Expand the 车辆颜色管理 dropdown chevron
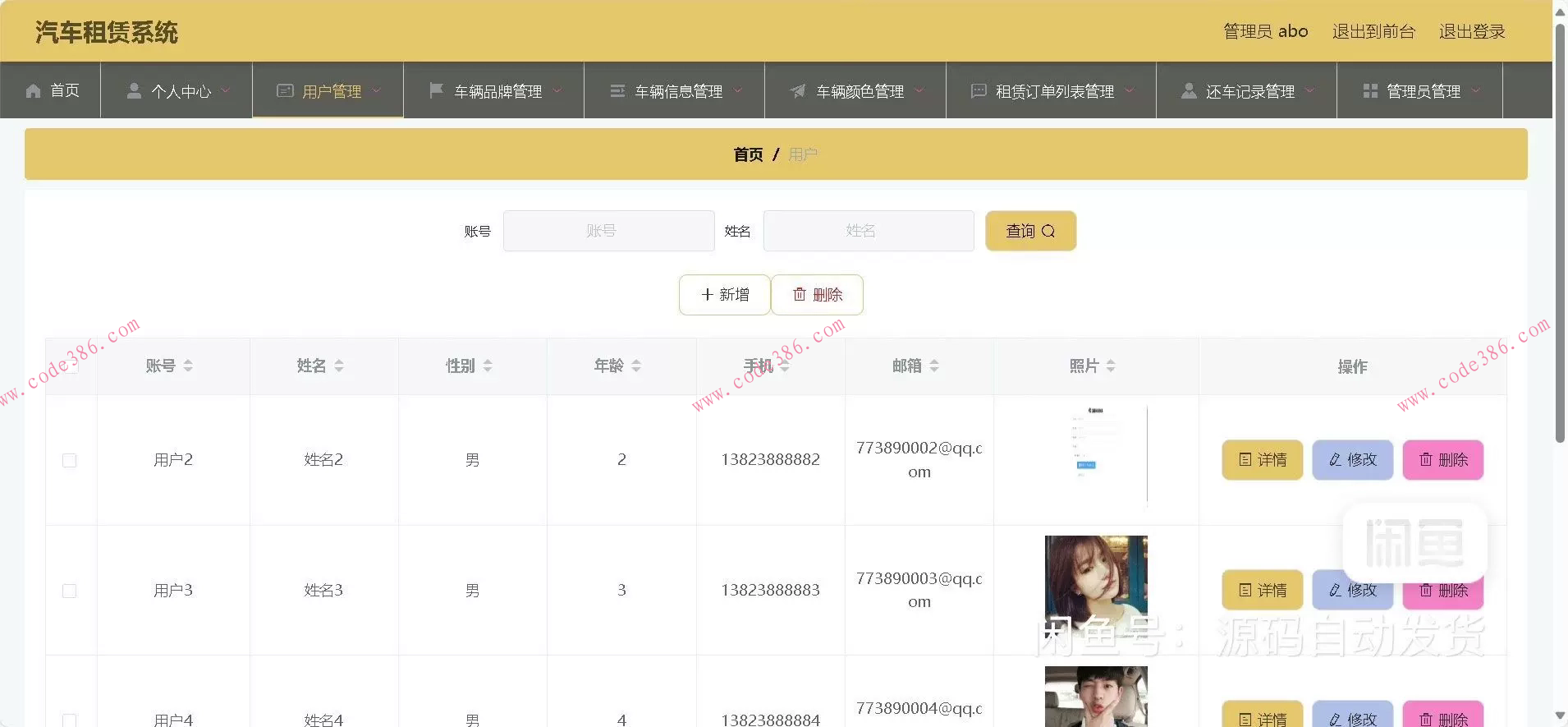 point(919,91)
